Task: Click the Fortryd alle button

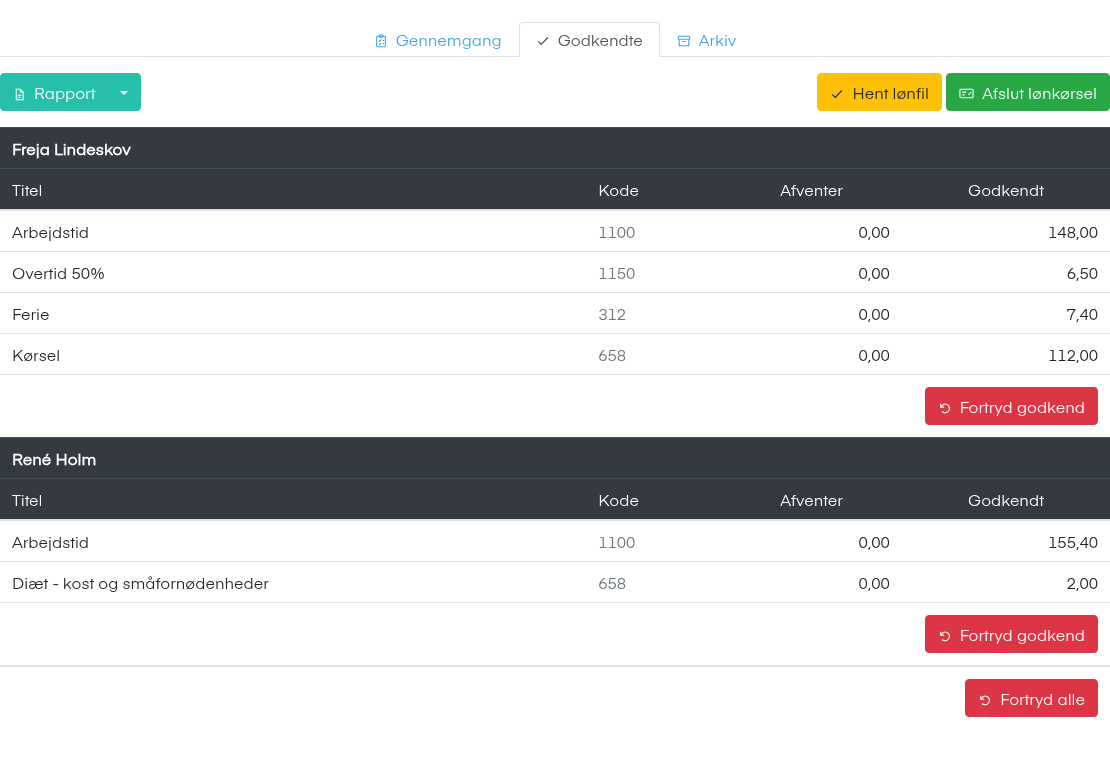Action: [x=1031, y=699]
